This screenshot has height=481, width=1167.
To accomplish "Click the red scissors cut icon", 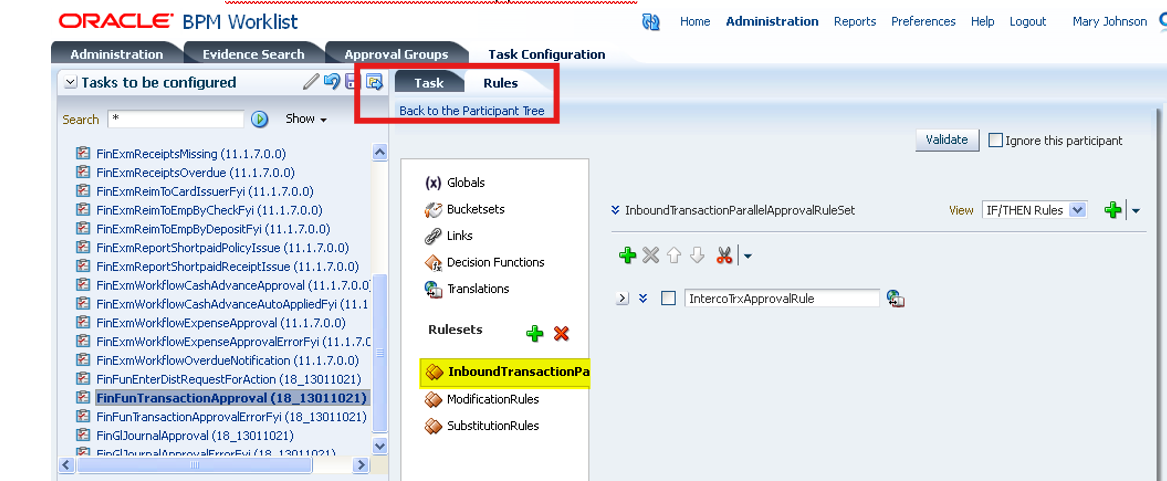I will coord(723,255).
